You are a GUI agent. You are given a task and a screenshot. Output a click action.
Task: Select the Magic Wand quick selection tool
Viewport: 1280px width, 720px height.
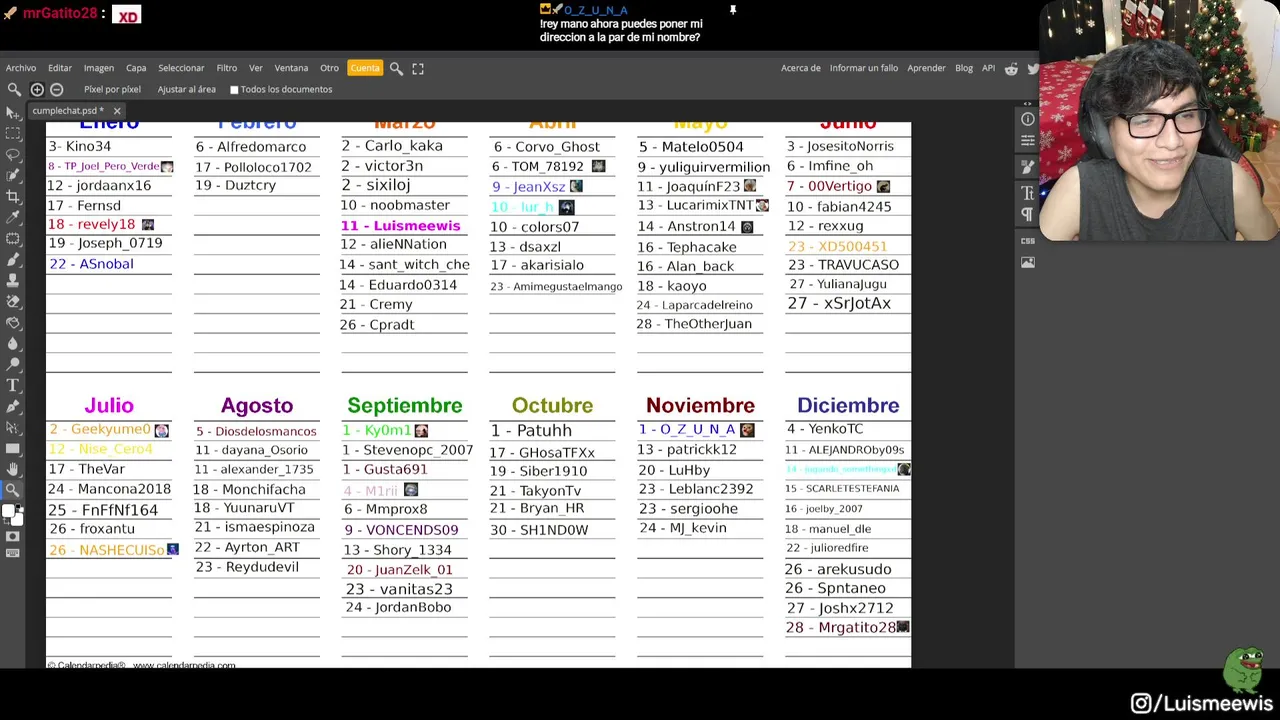13,176
